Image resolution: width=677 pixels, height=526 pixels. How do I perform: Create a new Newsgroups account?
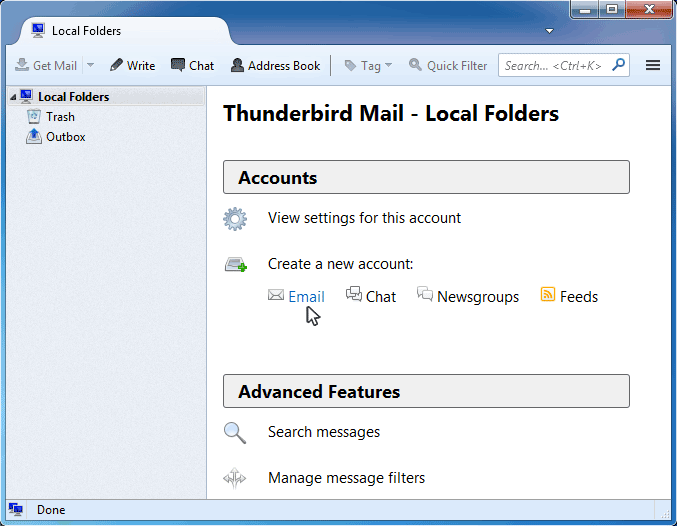pyautogui.click(x=478, y=297)
